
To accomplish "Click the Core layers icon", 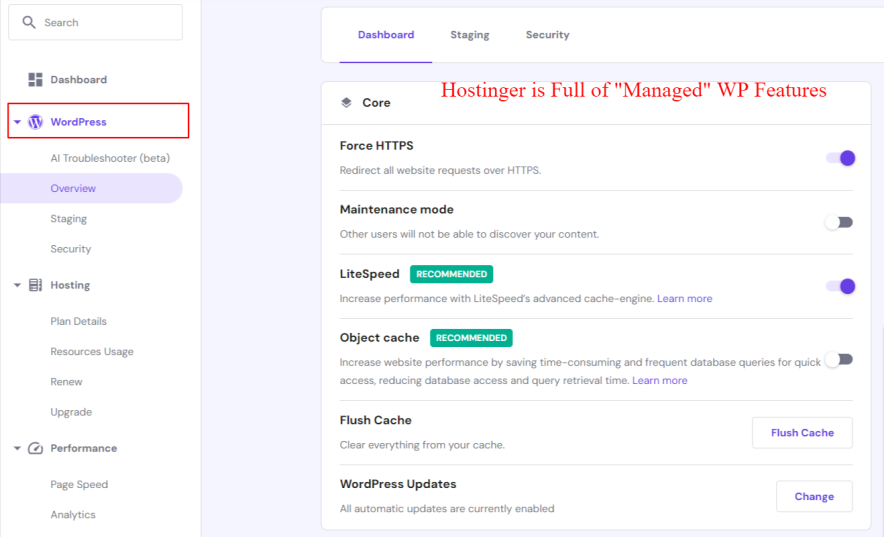I will (x=346, y=103).
